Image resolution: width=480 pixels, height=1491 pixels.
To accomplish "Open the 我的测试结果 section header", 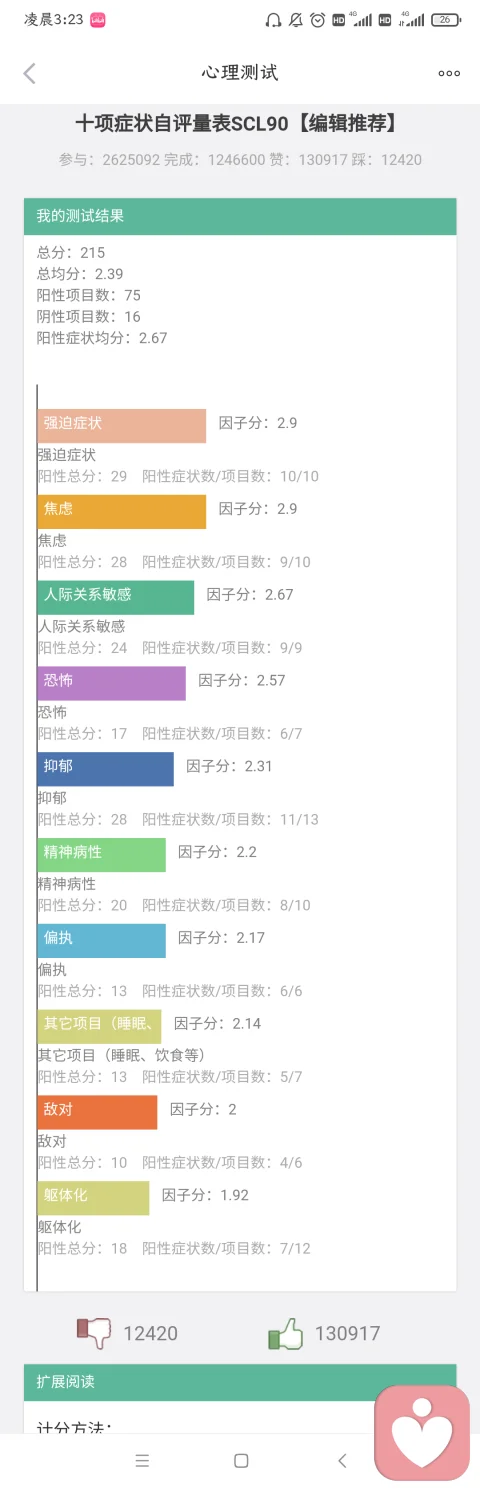I will 240,216.
